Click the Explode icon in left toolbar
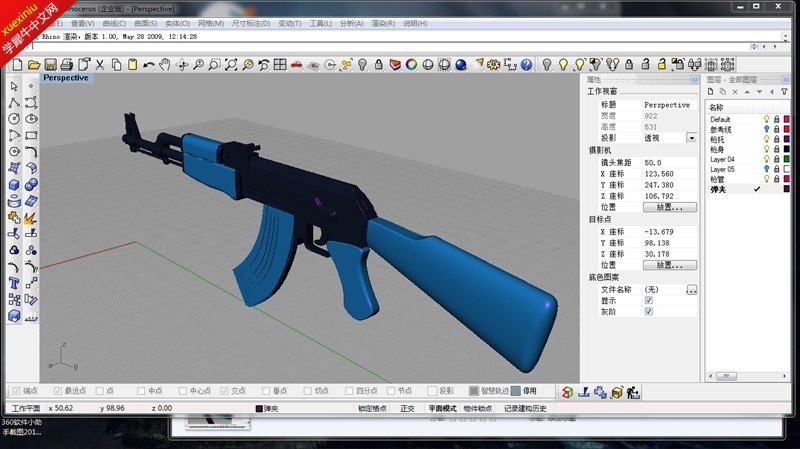 click(x=31, y=218)
